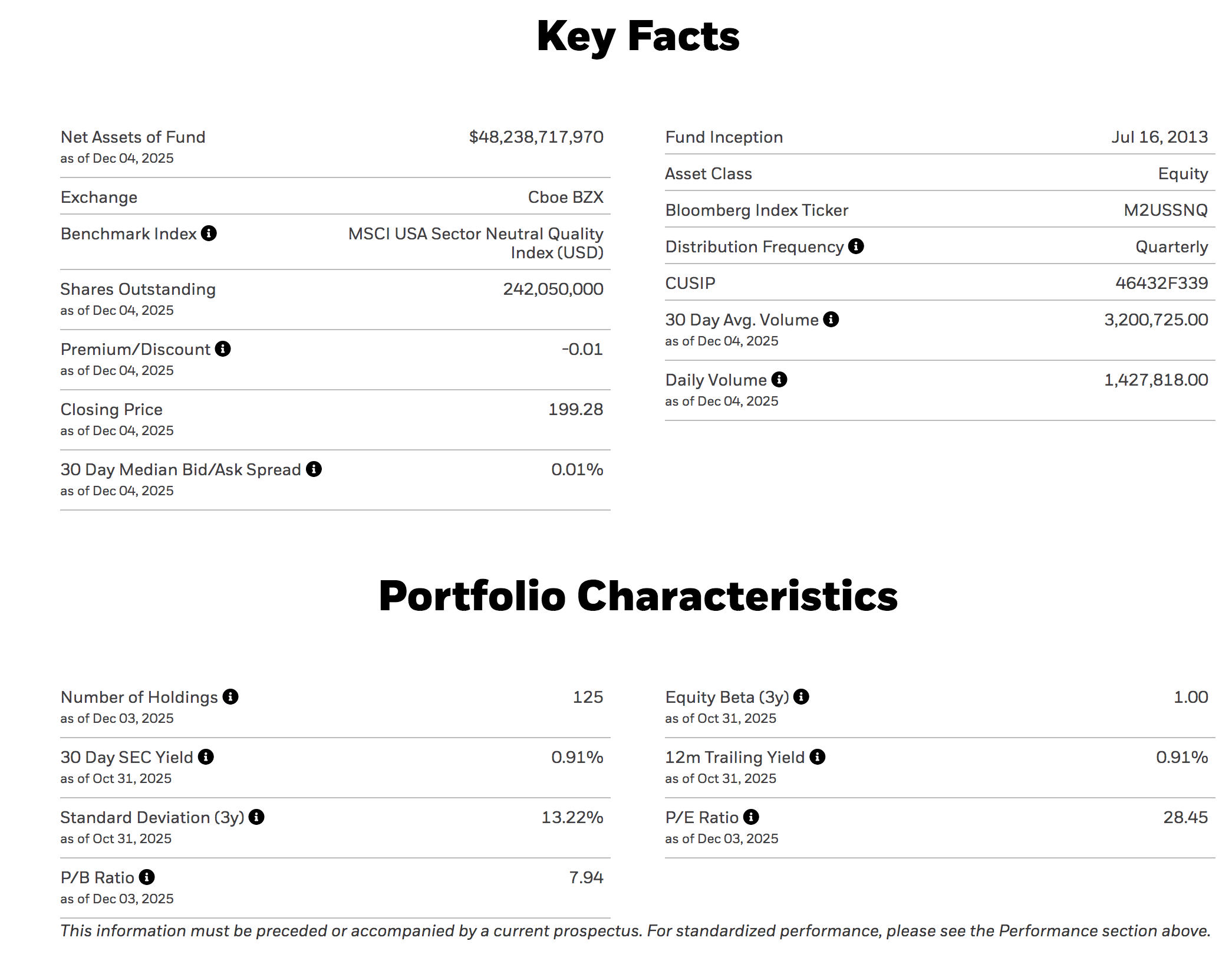1232x954 pixels.
Task: Click the CUSIP value 46432F339
Action: [x=1161, y=283]
